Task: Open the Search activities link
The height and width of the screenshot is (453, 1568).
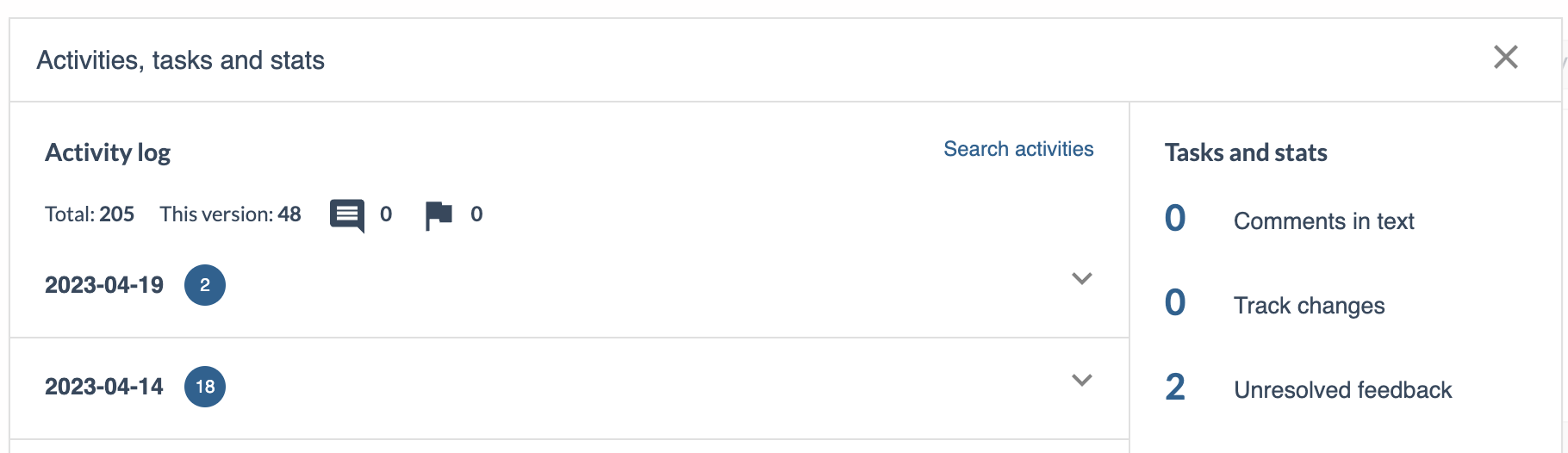Action: (x=1018, y=149)
